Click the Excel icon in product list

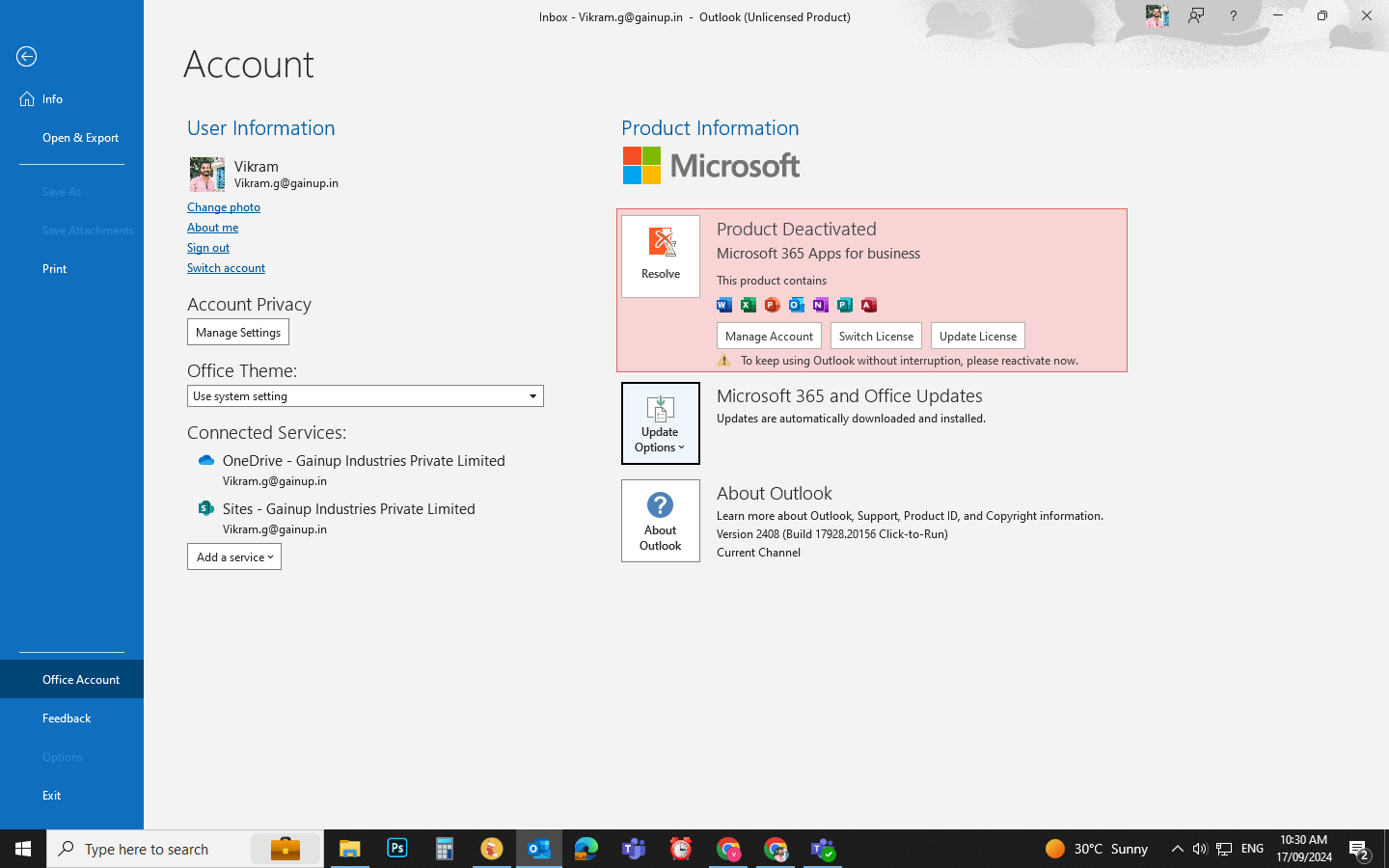point(749,305)
